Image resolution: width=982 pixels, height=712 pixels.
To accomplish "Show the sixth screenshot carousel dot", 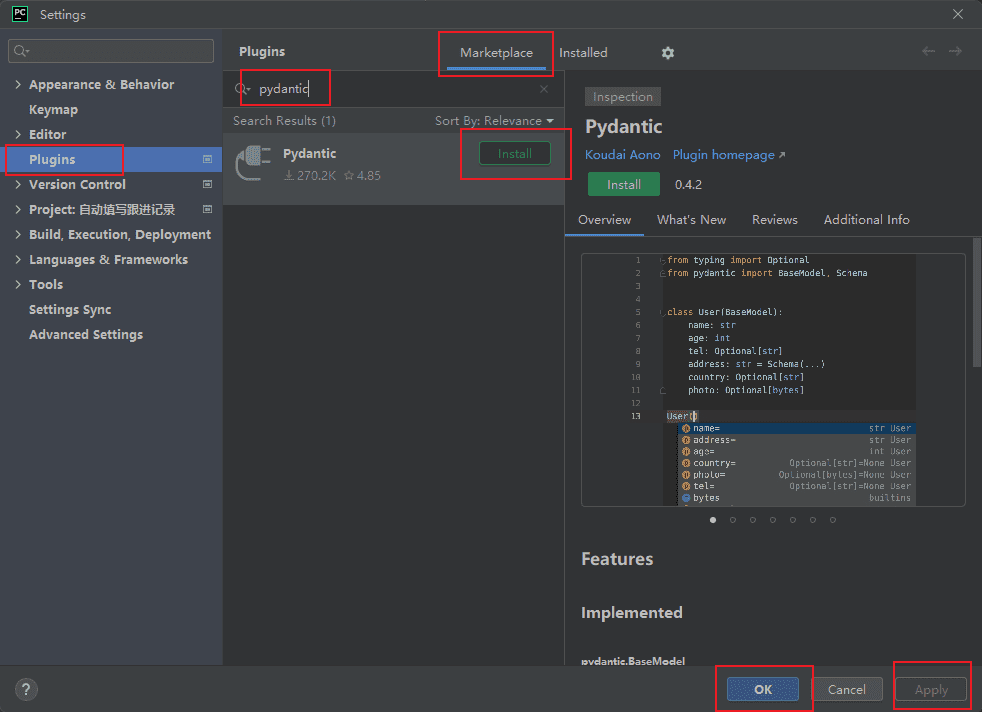I will pos(813,520).
